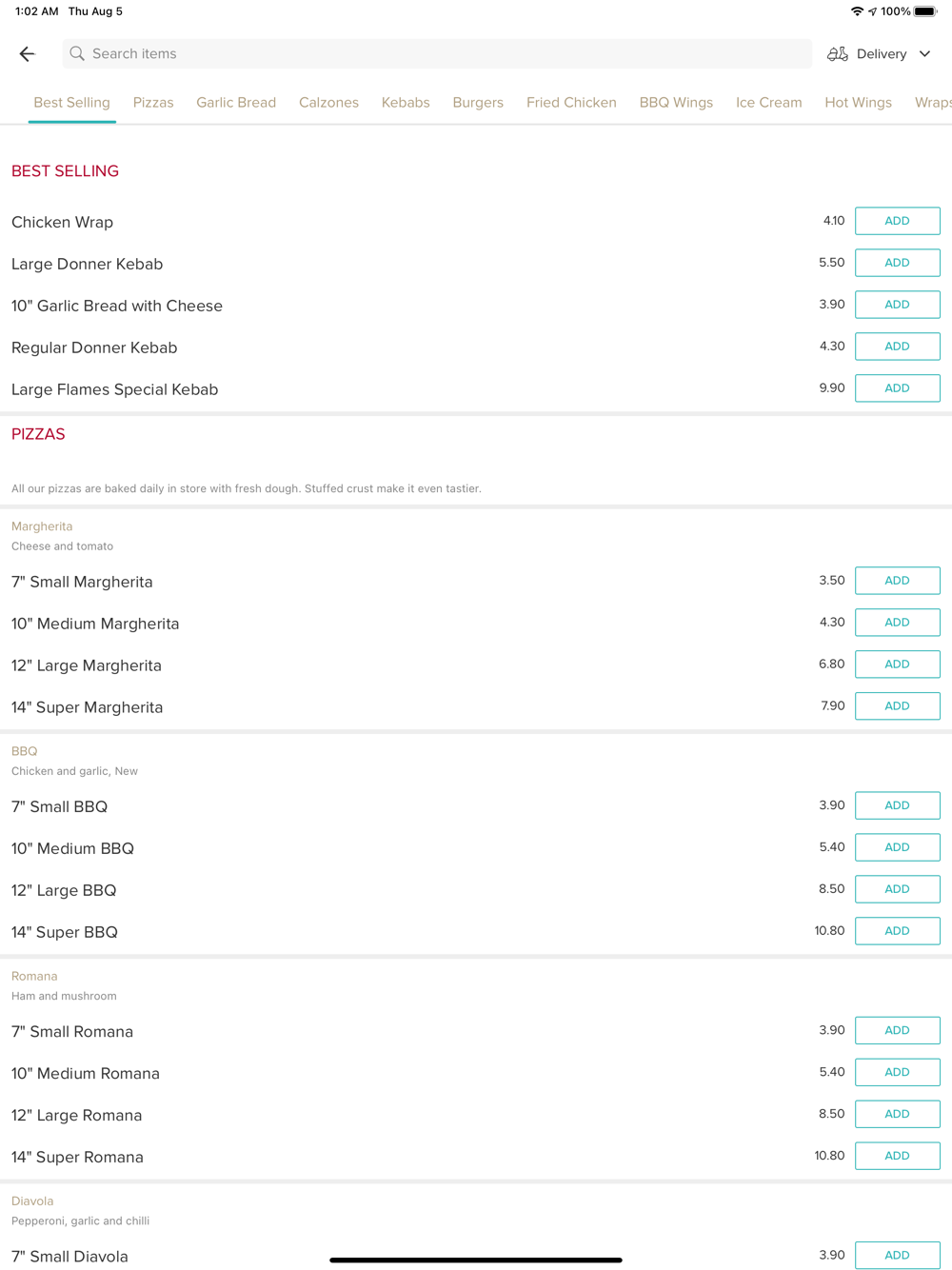Tap the Large Flames Special Kebab item
The height and width of the screenshot is (1270, 952).
click(115, 389)
